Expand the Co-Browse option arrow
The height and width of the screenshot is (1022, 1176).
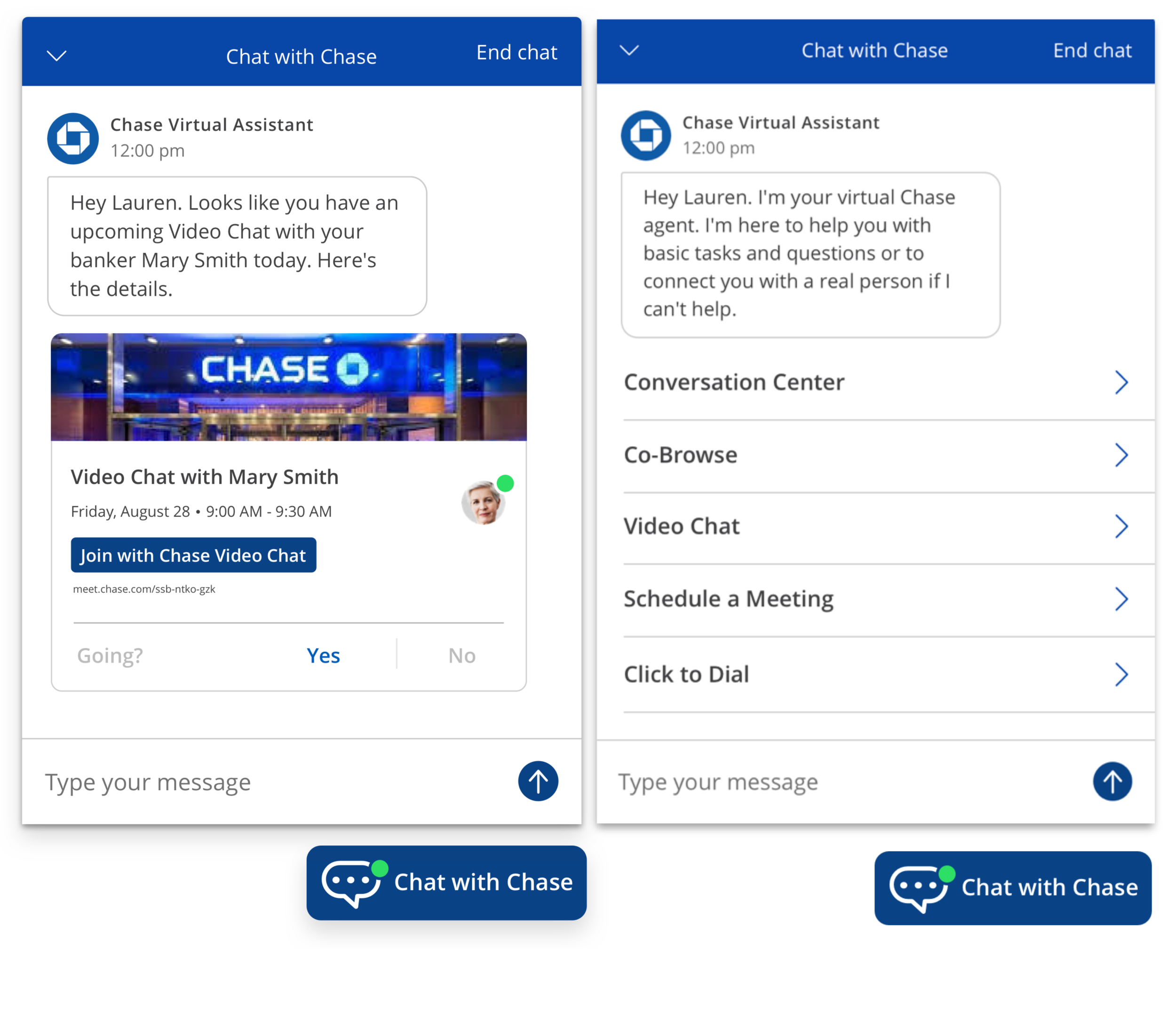point(1120,455)
